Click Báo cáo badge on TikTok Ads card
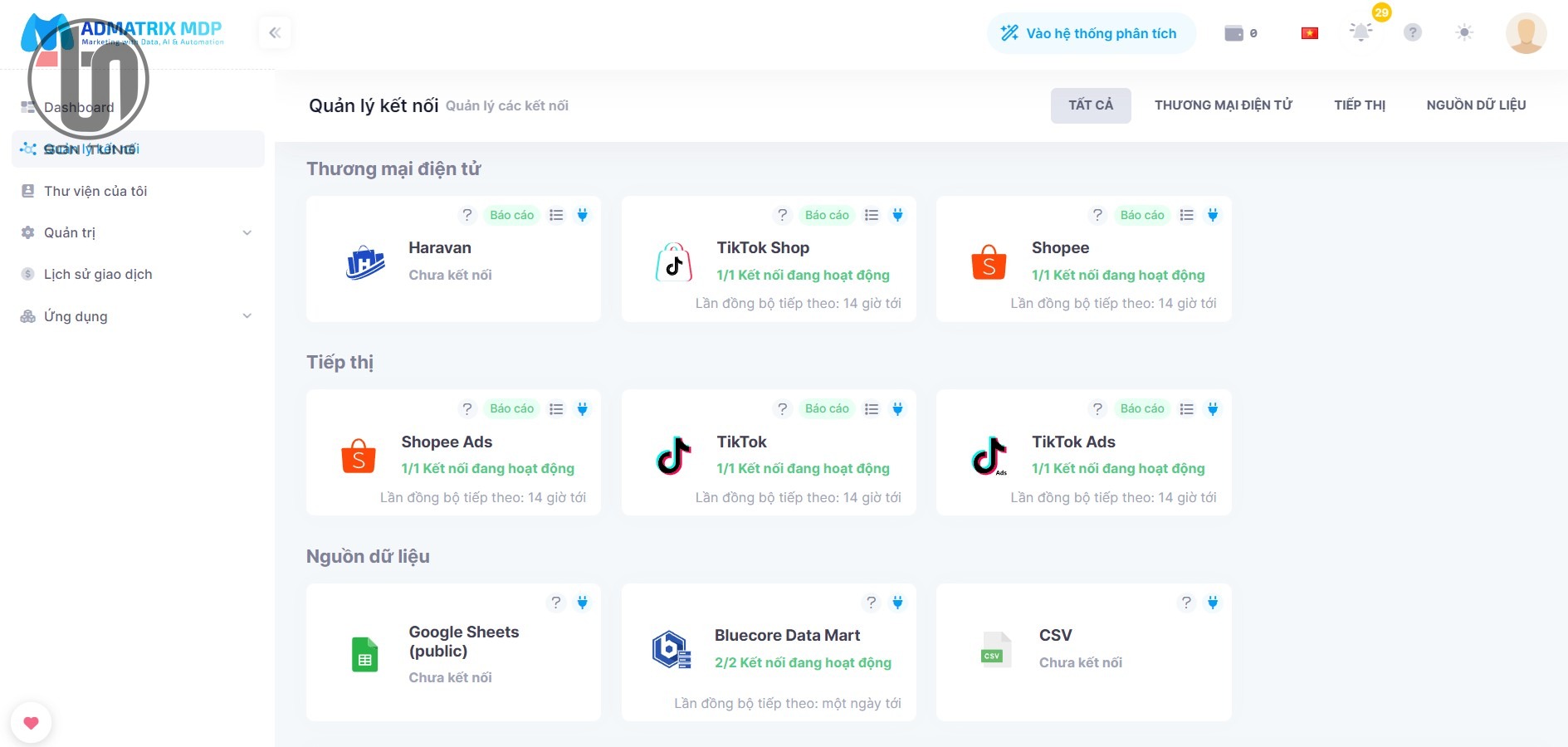This screenshot has height=747, width=1568. click(x=1142, y=408)
